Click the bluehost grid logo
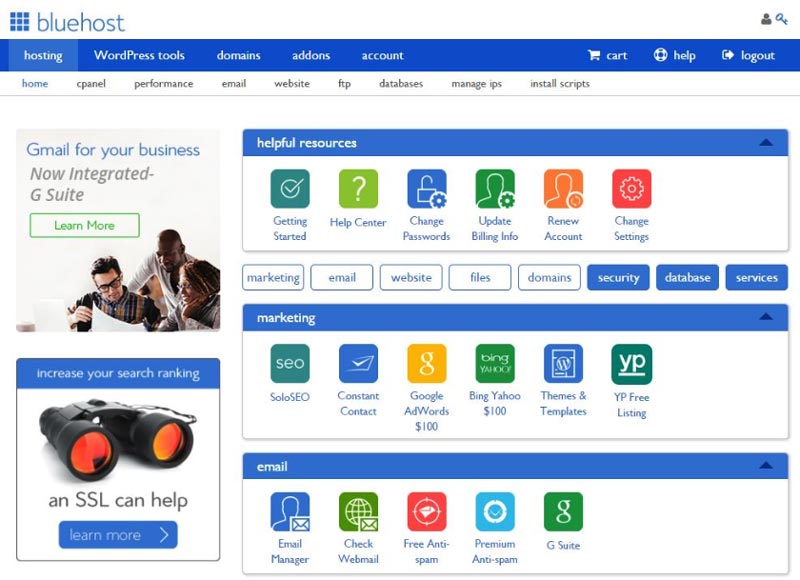Image resolution: width=800 pixels, height=580 pixels. click(20, 21)
